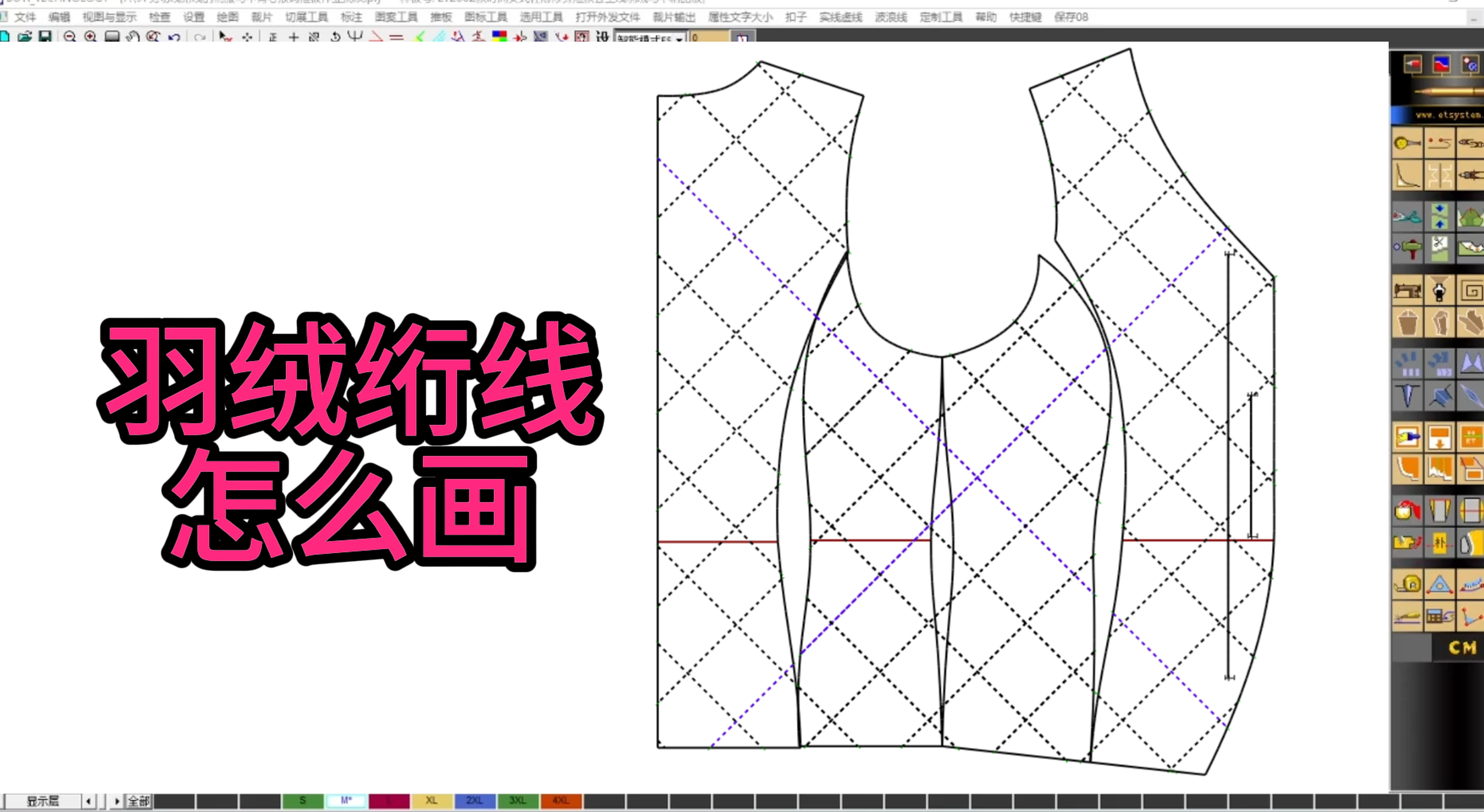Viewport: 1484px width, 812px height.
Task: Click the save floppy disk icon
Action: (x=45, y=36)
